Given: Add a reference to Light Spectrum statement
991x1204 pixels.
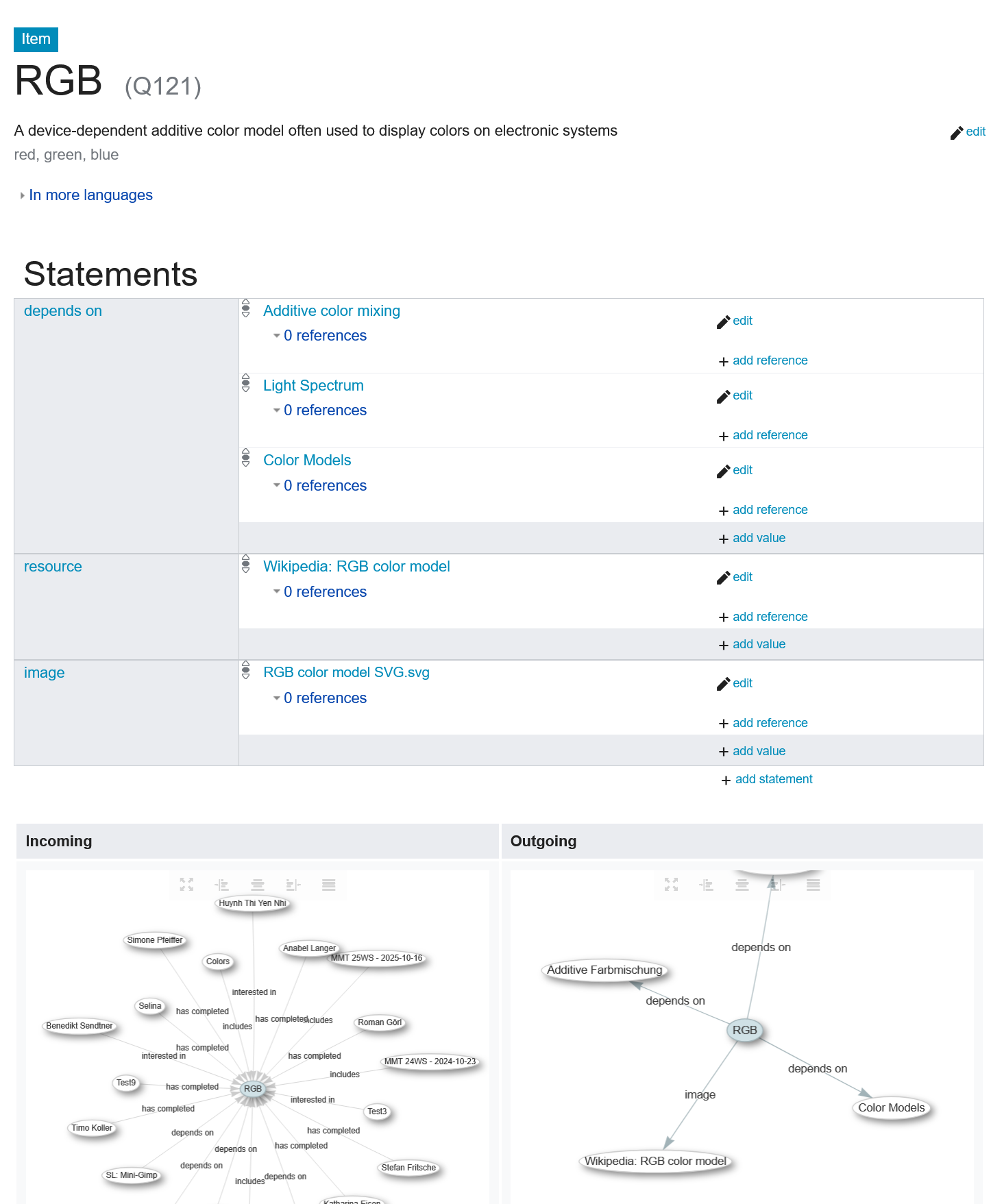Looking at the screenshot, I should click(x=770, y=435).
